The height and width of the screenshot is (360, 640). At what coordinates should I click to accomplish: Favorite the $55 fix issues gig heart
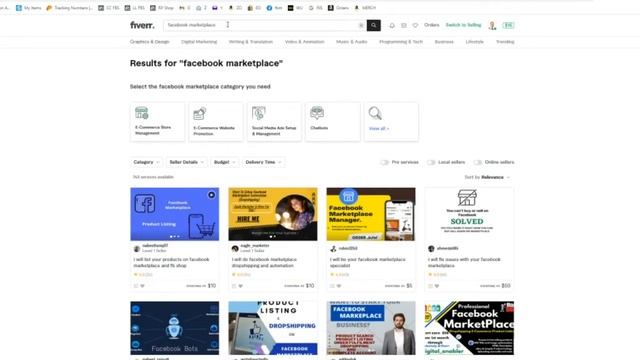point(437,286)
